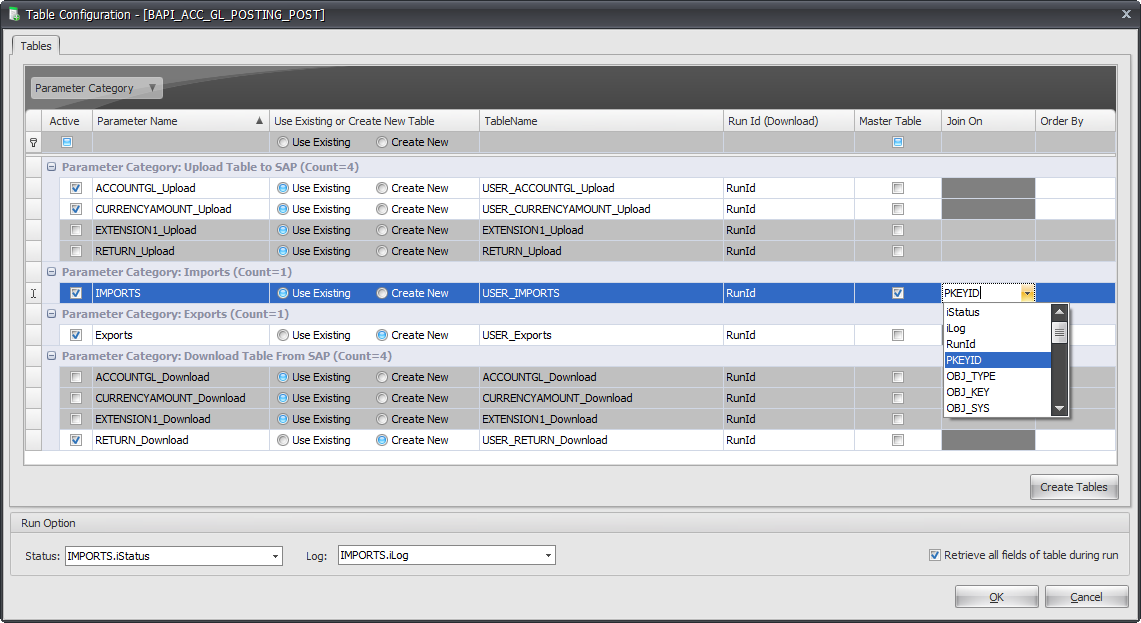The height and width of the screenshot is (623, 1141).
Task: Switch to the Tables tab
Action: tap(36, 46)
